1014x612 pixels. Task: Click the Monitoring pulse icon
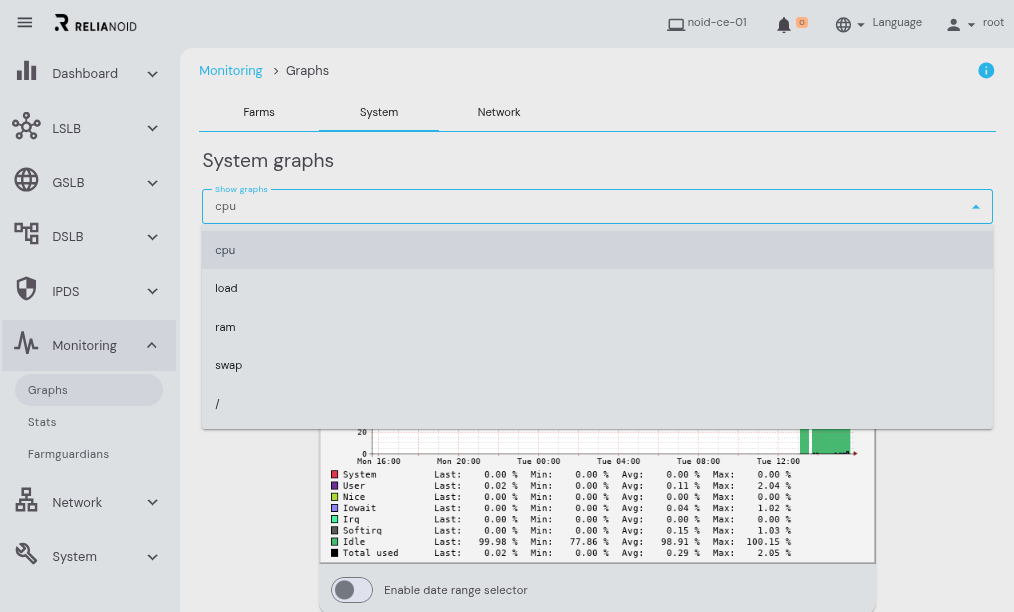point(27,343)
